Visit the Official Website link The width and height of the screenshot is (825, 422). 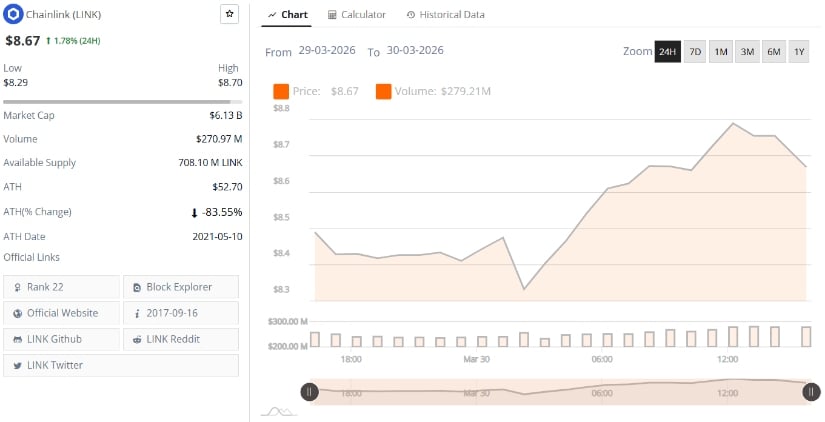pyautogui.click(x=62, y=313)
